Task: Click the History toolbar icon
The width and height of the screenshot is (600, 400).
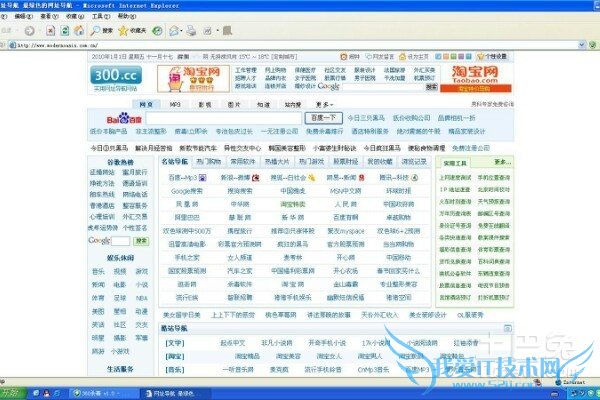Action: pos(157,31)
